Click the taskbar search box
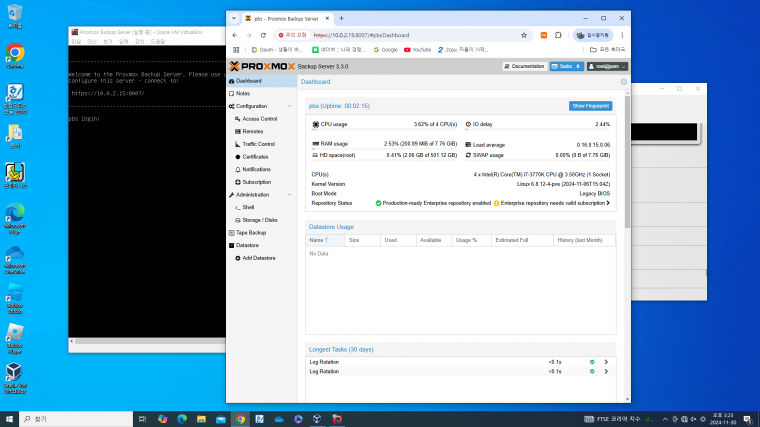The height and width of the screenshot is (427, 760). (x=76, y=419)
